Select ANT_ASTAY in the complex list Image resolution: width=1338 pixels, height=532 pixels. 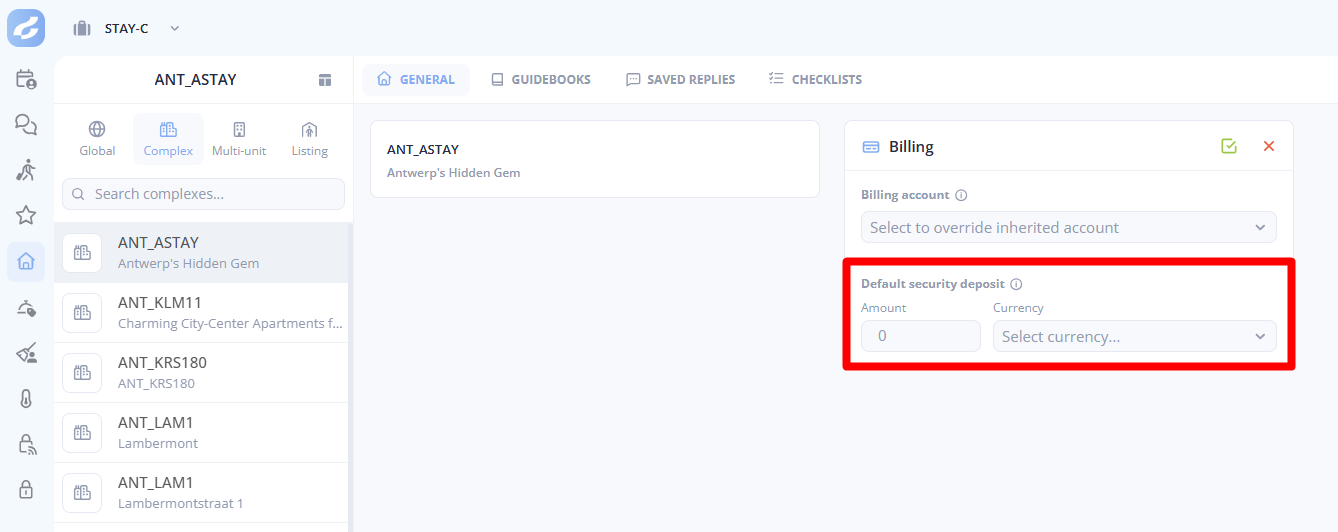pyautogui.click(x=201, y=253)
